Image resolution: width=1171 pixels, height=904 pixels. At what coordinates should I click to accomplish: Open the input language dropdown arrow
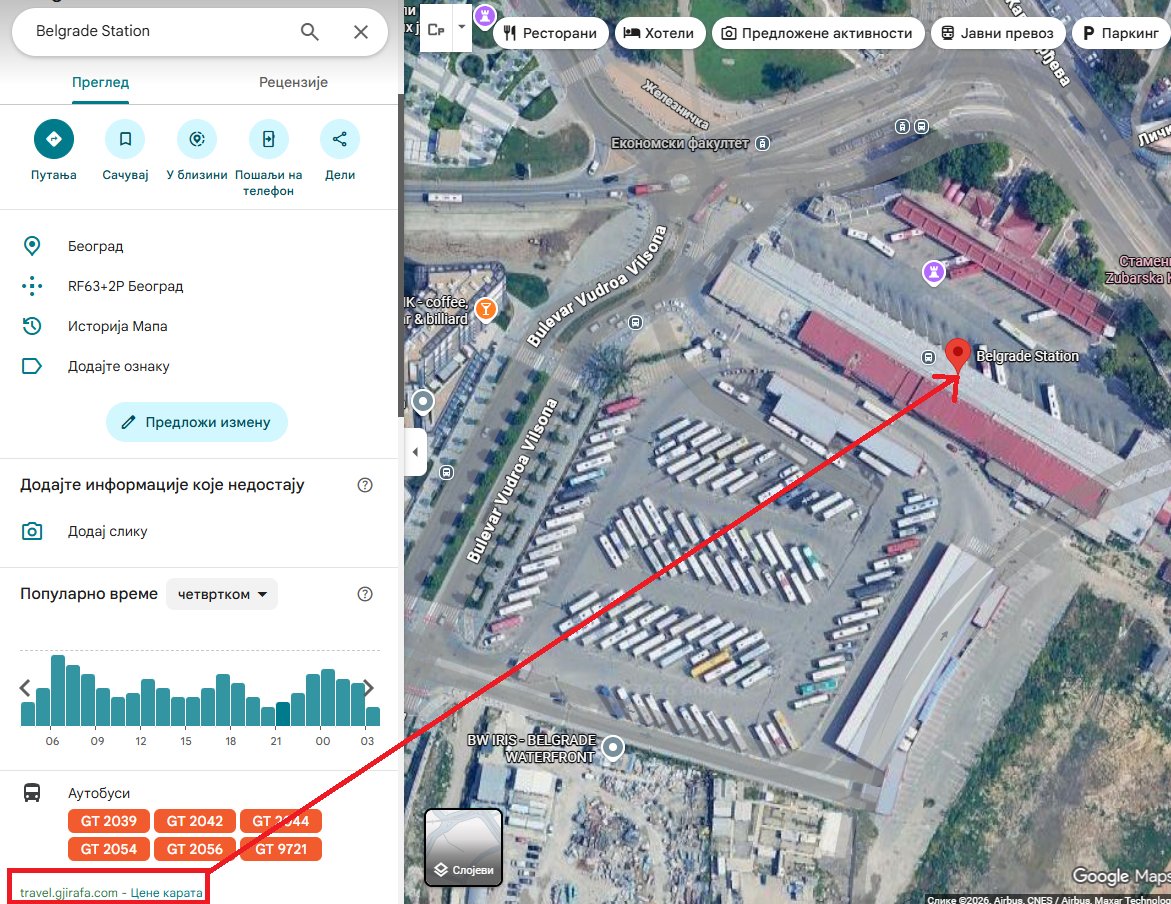coord(462,26)
